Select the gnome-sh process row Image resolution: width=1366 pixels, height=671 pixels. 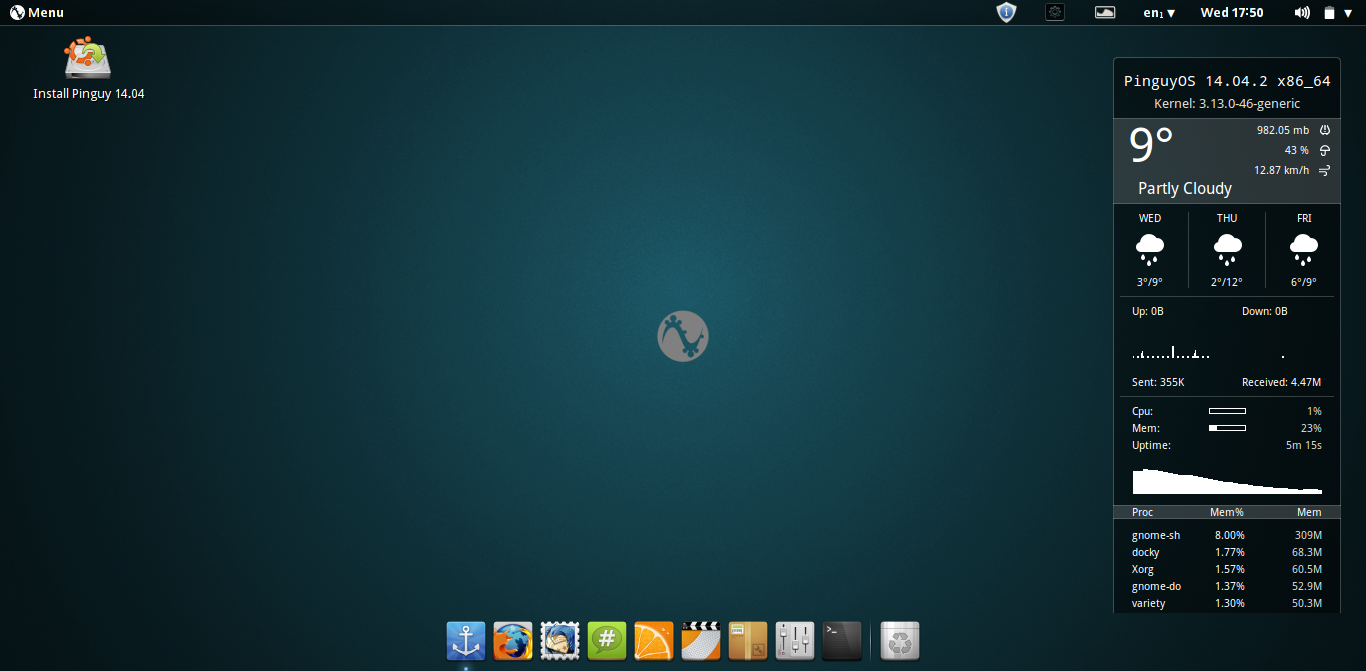tap(1227, 535)
